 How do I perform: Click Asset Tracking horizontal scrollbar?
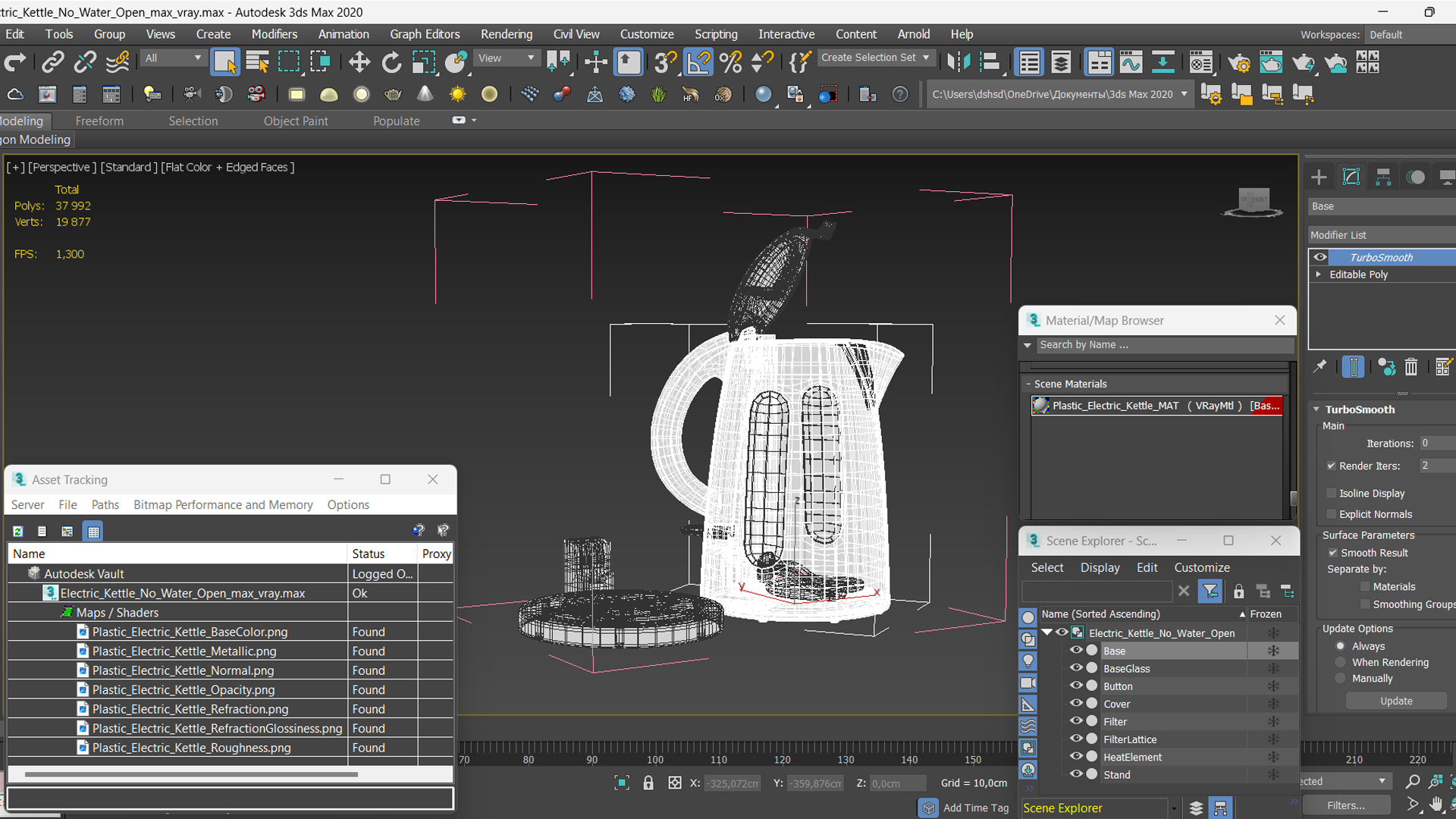pyautogui.click(x=191, y=774)
